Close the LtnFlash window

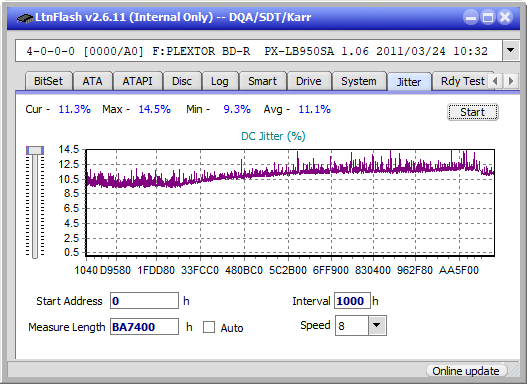coord(505,17)
